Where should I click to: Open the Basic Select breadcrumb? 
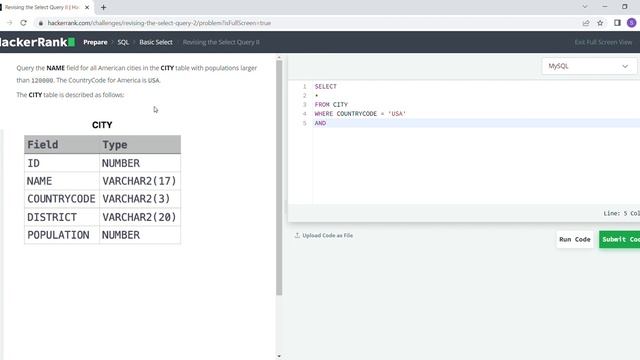156,42
